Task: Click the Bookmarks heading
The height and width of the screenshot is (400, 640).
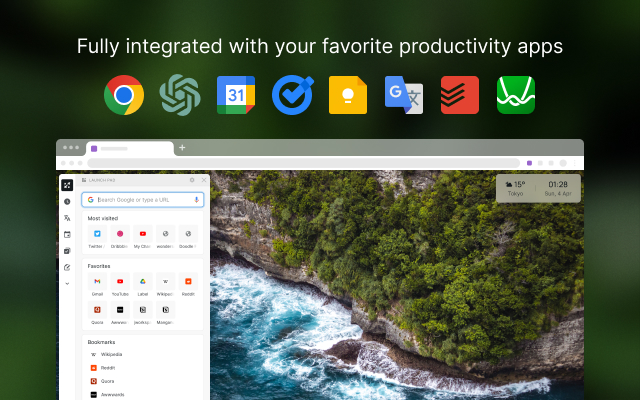Action: click(101, 342)
